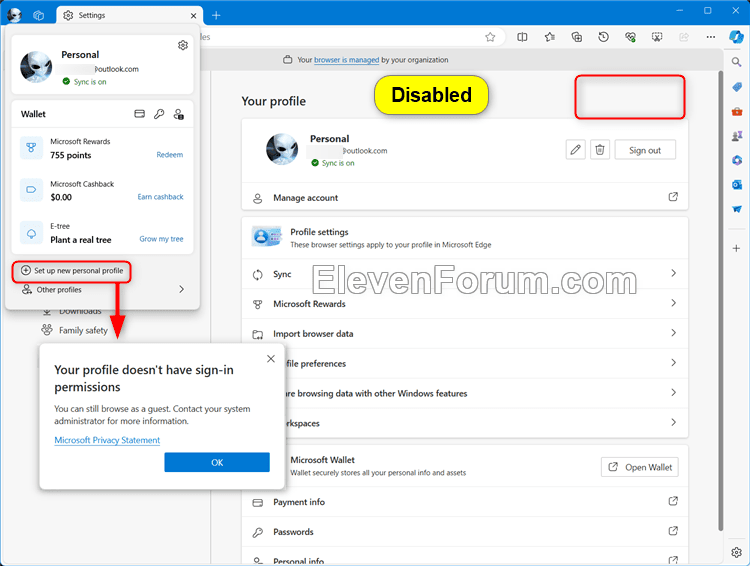
Task: Toggle Split screen toolbar icon
Action: point(522,37)
